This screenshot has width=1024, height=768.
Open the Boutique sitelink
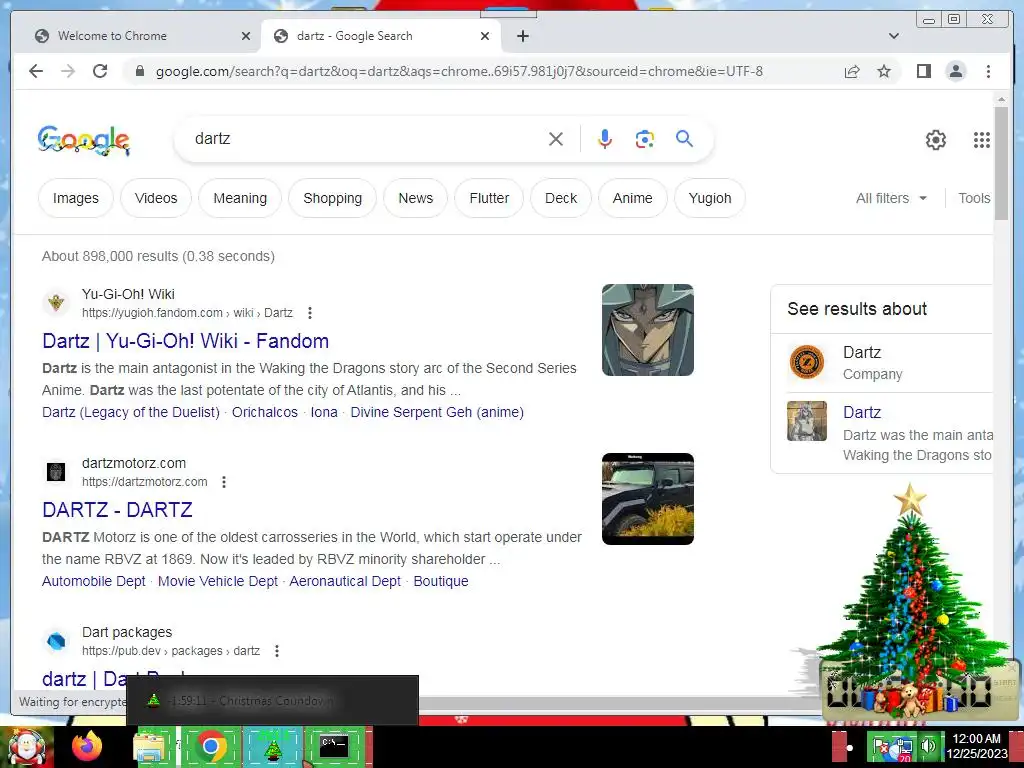click(441, 581)
